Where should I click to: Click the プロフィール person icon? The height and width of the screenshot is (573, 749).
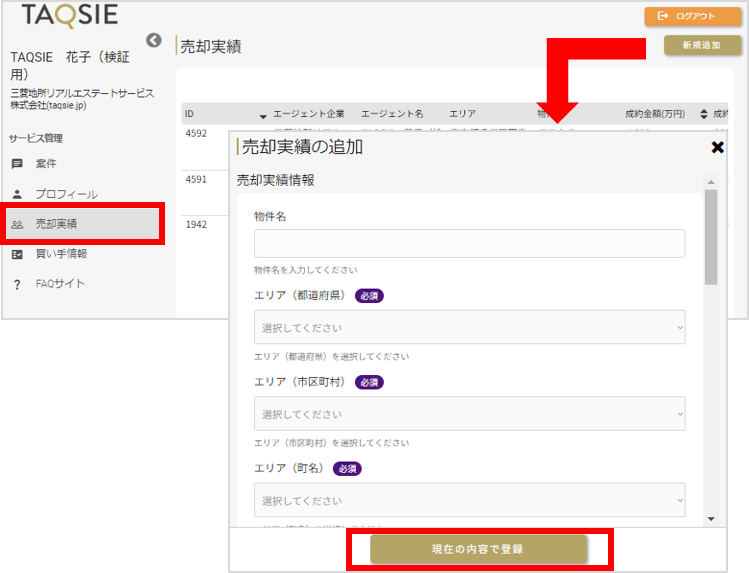point(17,194)
